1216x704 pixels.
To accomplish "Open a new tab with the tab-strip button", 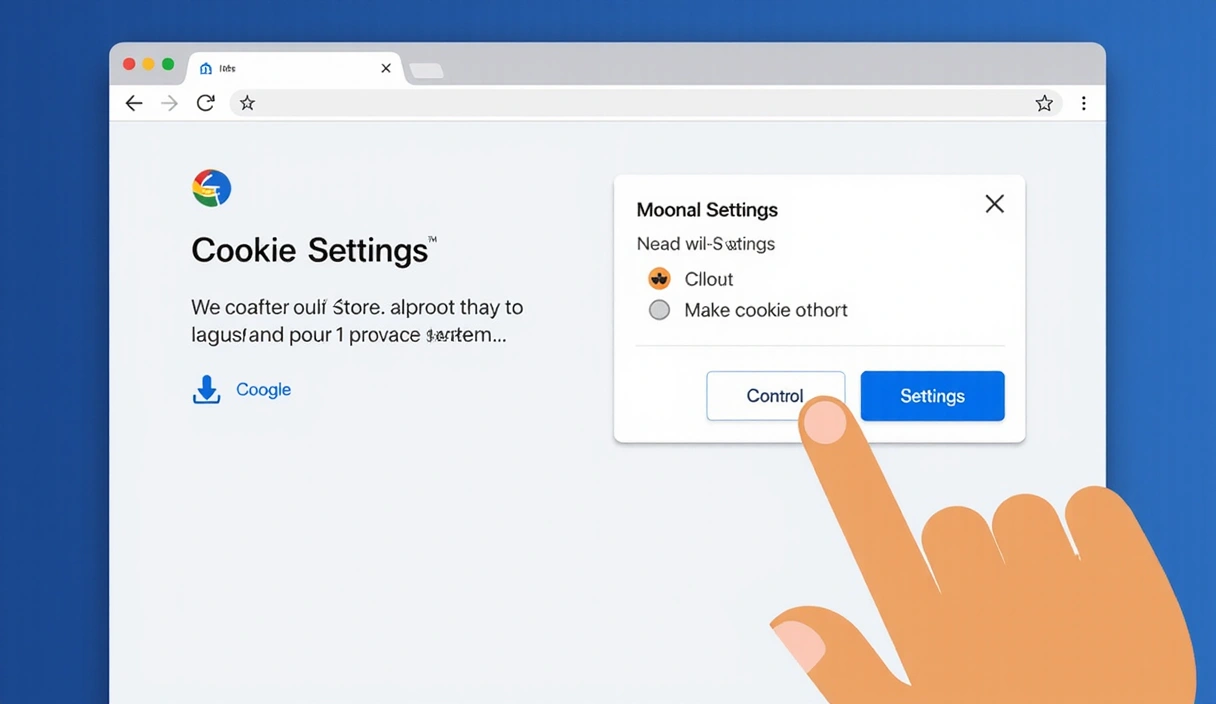I will click(x=426, y=71).
